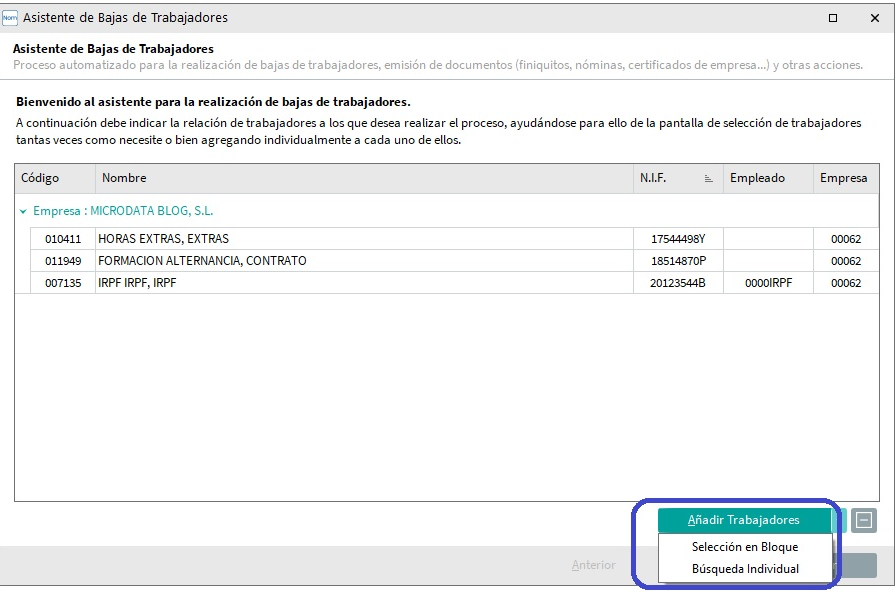The height and width of the screenshot is (594, 895).
Task: Close the Asistente de Bajas window
Action: tap(874, 18)
